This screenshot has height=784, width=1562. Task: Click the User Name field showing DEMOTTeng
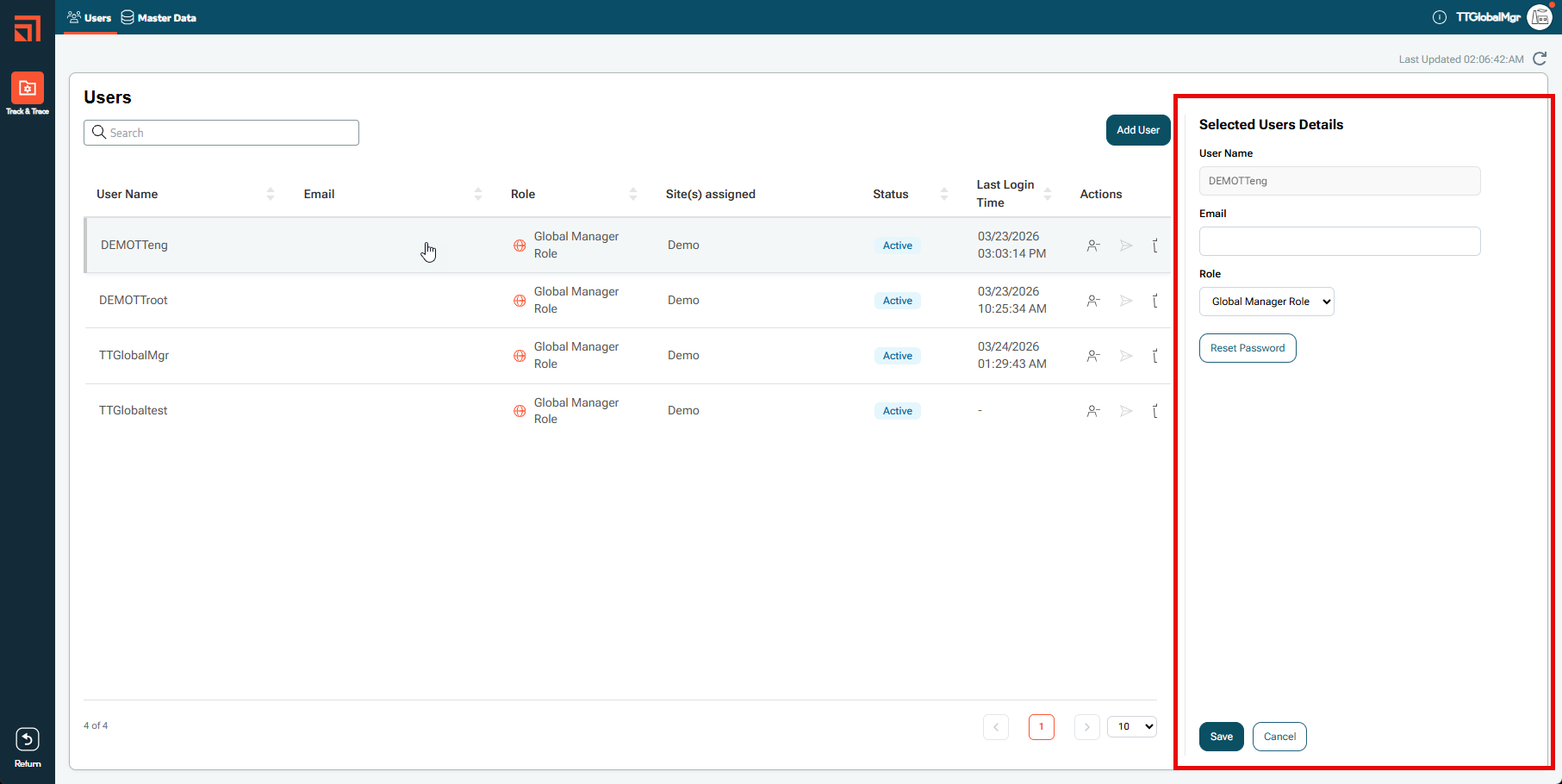click(x=1340, y=181)
